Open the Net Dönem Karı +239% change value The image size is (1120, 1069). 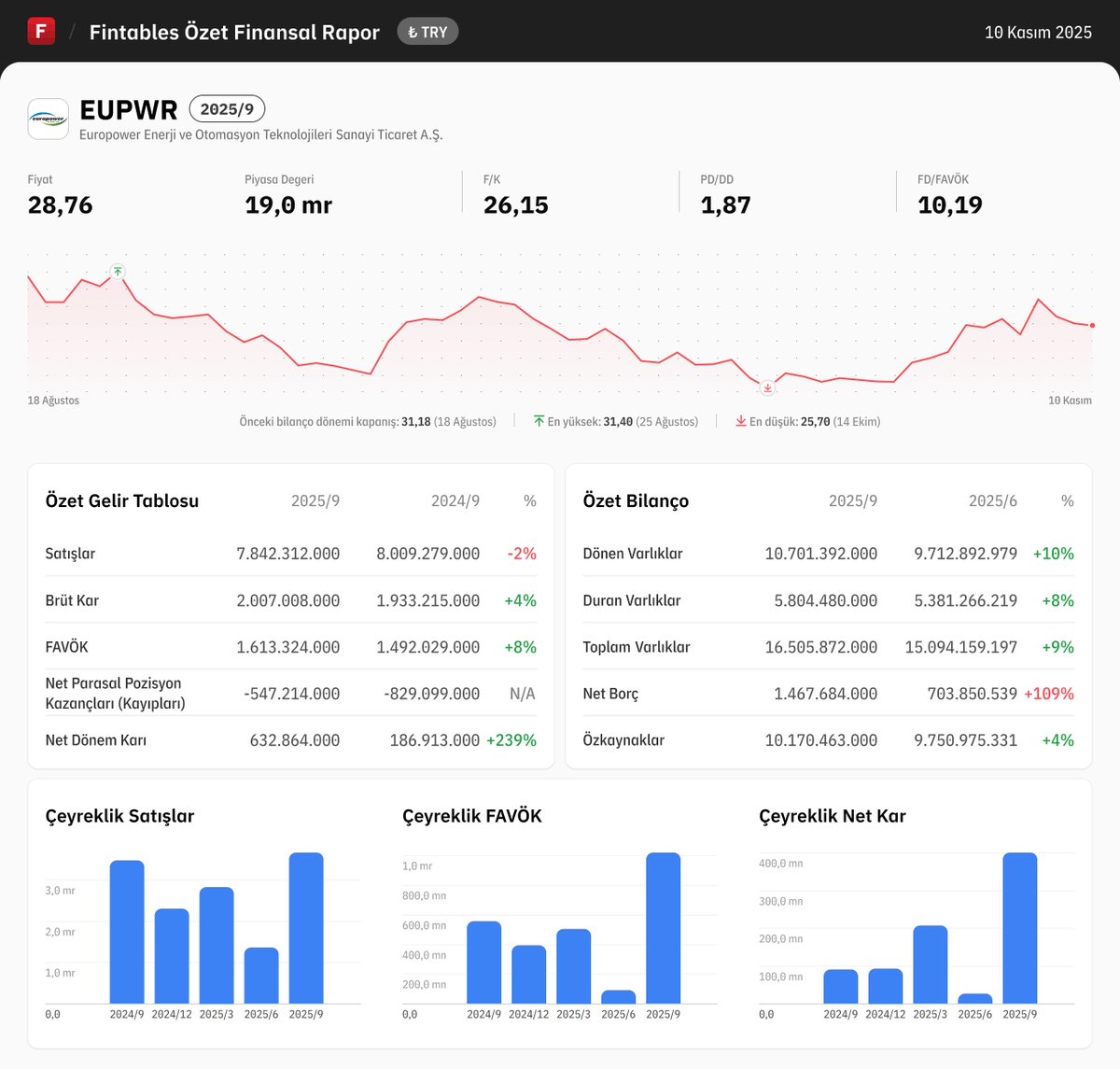click(x=511, y=739)
